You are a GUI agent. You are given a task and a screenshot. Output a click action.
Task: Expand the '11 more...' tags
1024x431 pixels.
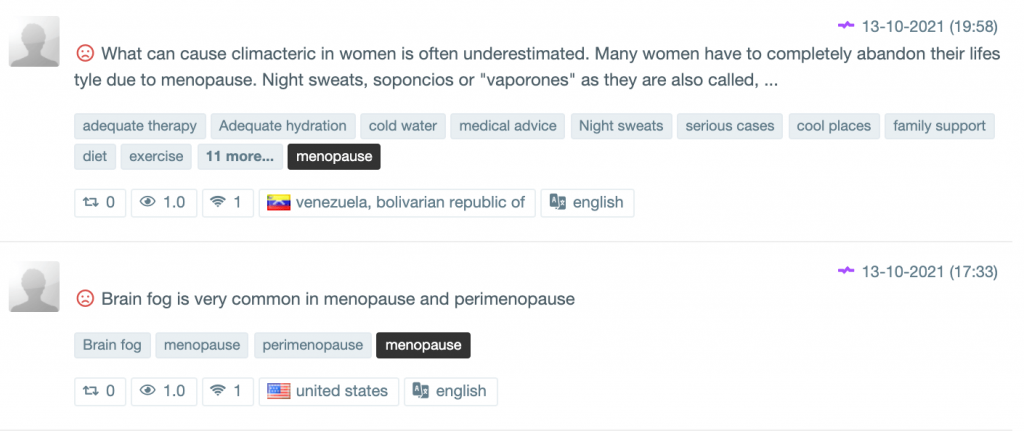coord(239,156)
